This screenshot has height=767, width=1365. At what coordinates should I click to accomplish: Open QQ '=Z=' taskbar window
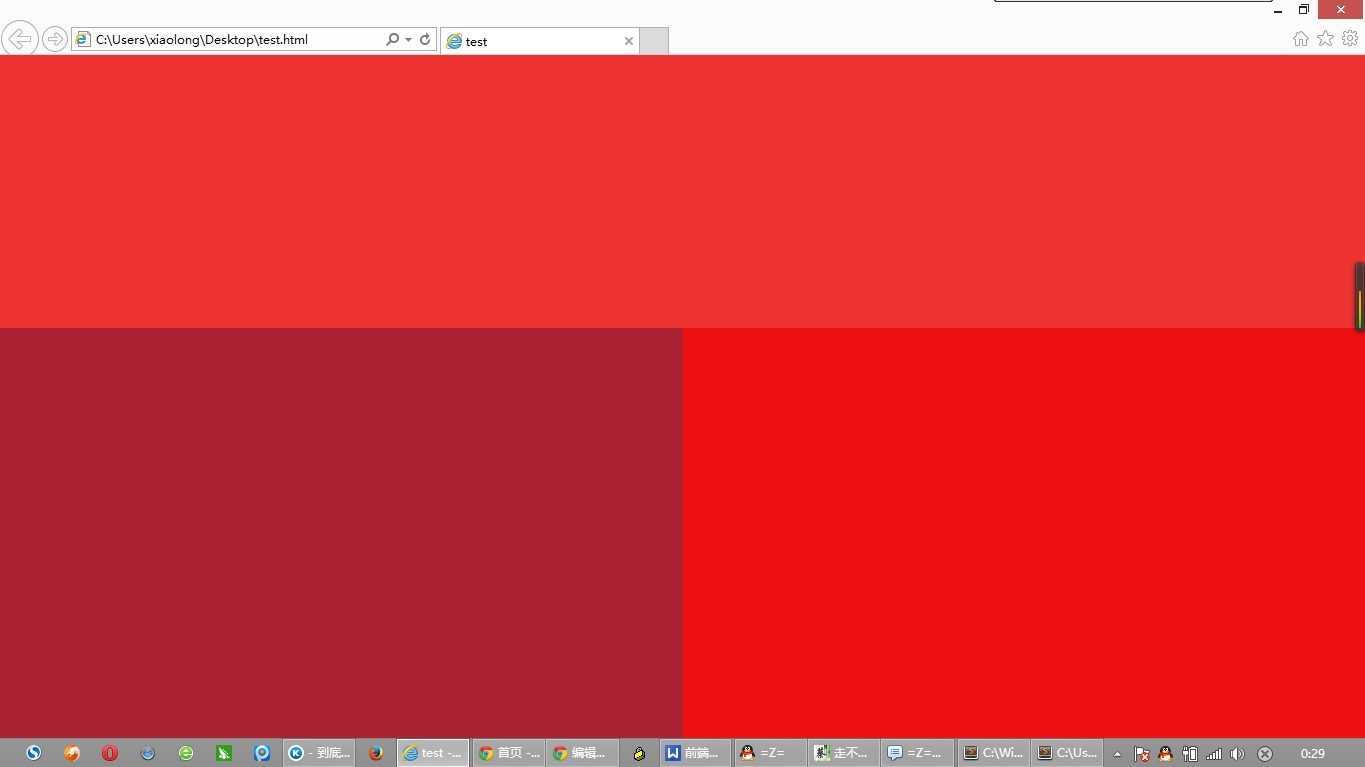coord(770,753)
